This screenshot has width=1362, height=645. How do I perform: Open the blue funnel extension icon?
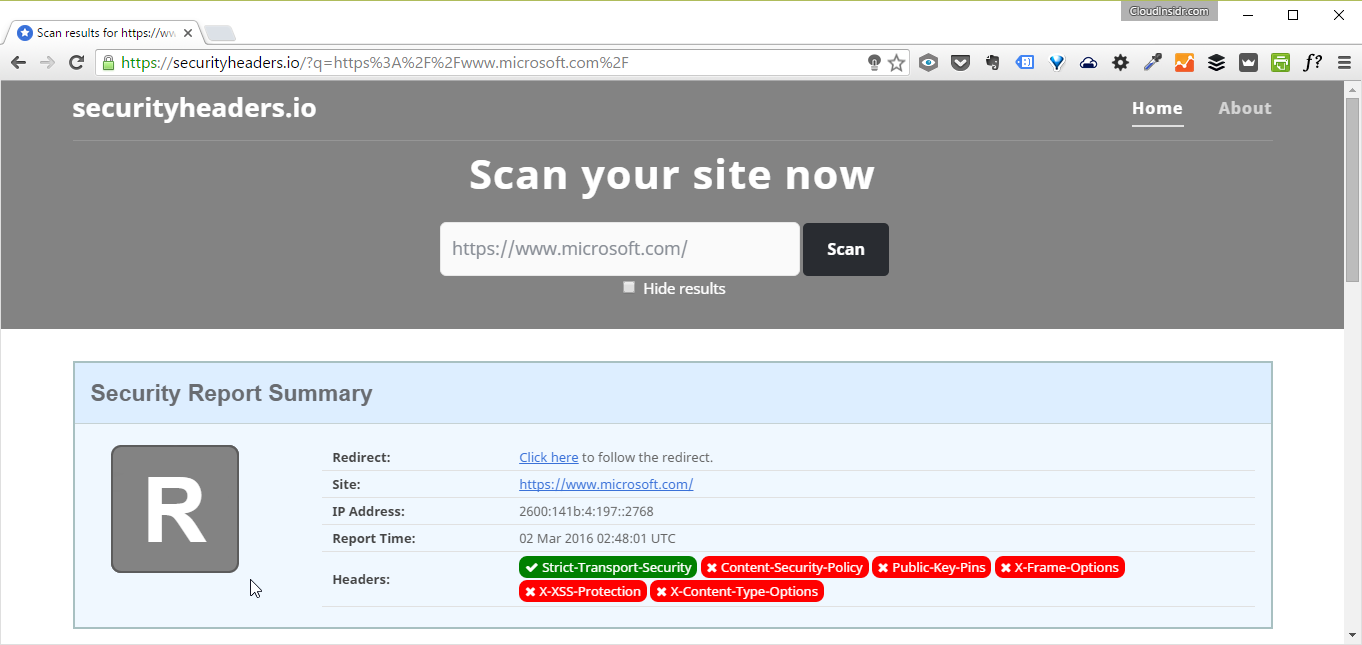pos(1057,63)
